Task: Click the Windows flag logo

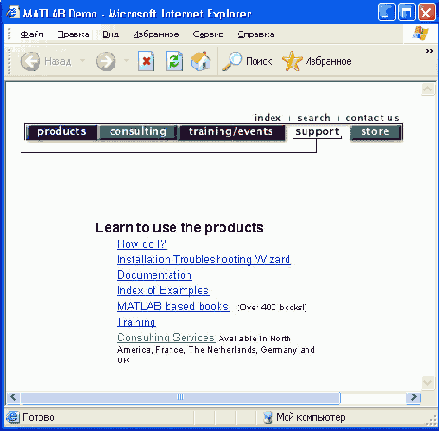Action: (x=420, y=34)
